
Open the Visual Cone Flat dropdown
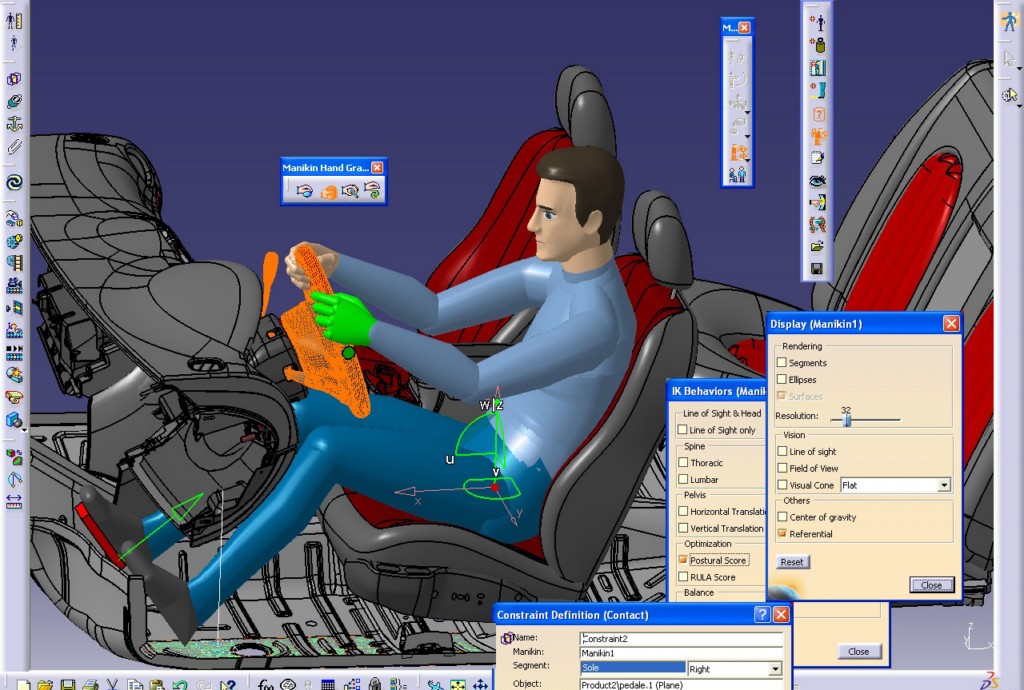(943, 485)
